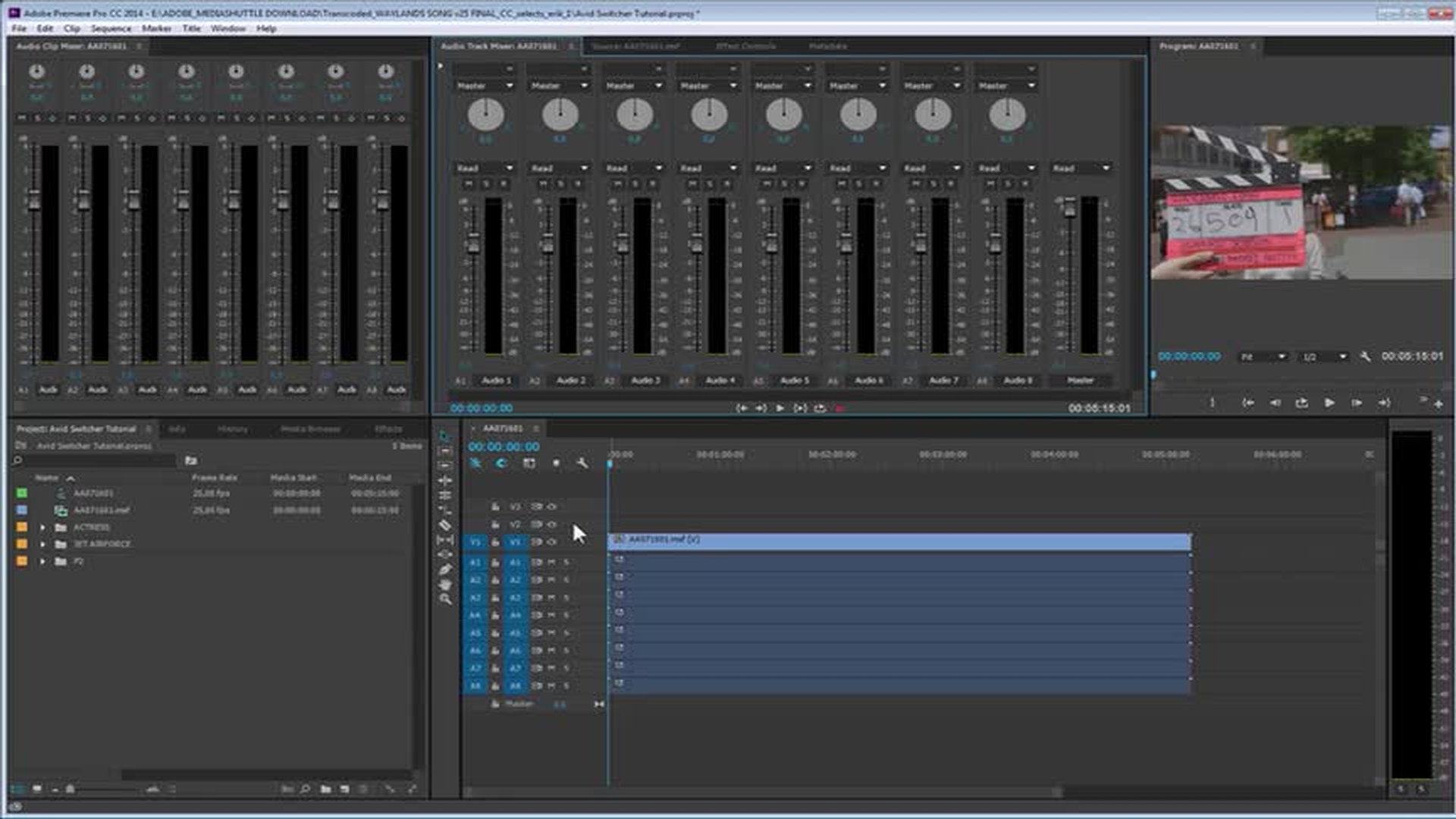Click the Name column header in the project panel
The width and height of the screenshot is (1456, 819).
(x=47, y=478)
